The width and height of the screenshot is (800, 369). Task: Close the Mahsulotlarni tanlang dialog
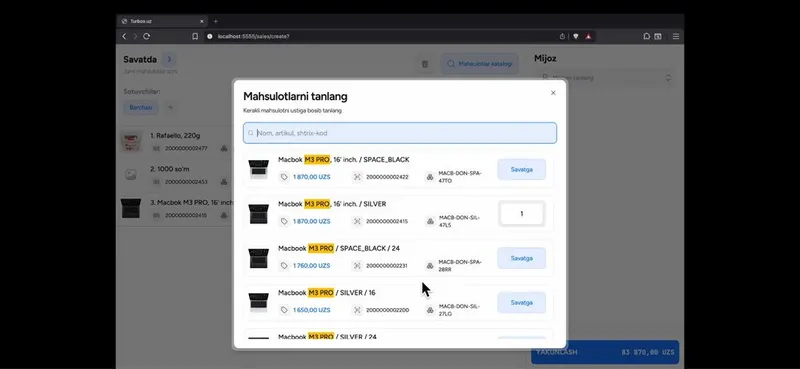point(553,93)
